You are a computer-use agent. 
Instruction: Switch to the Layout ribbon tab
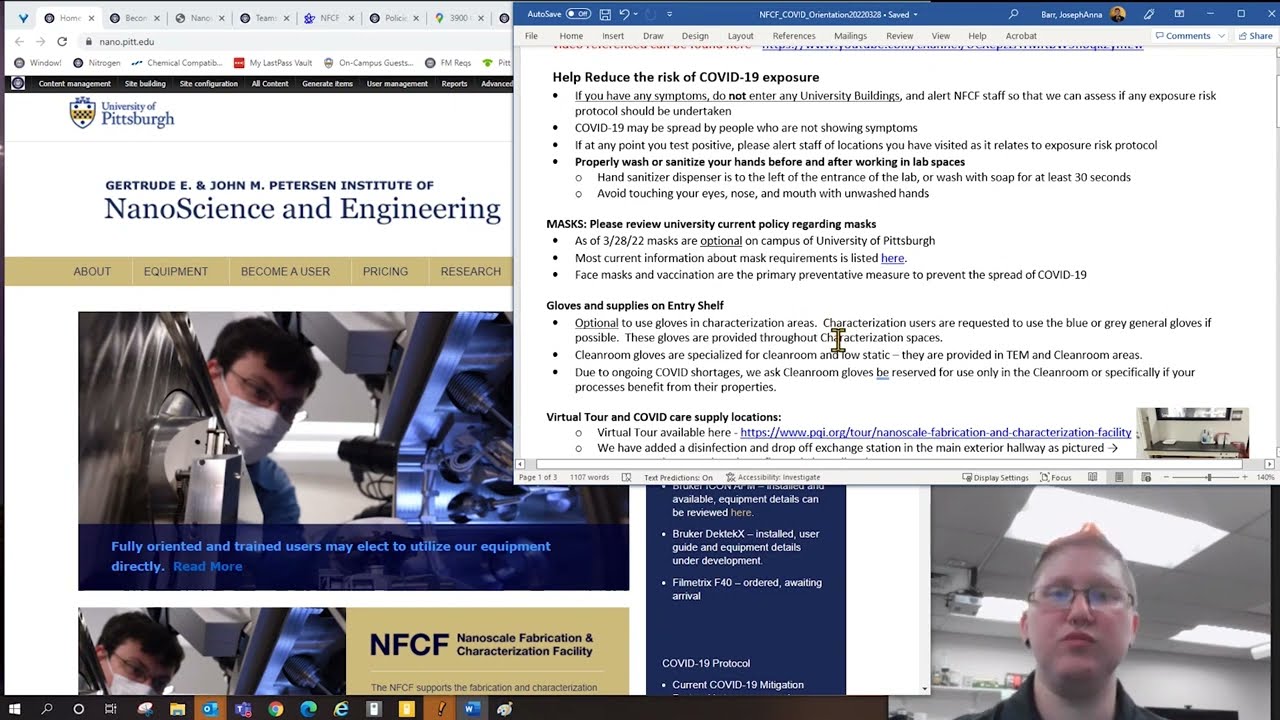coord(741,36)
